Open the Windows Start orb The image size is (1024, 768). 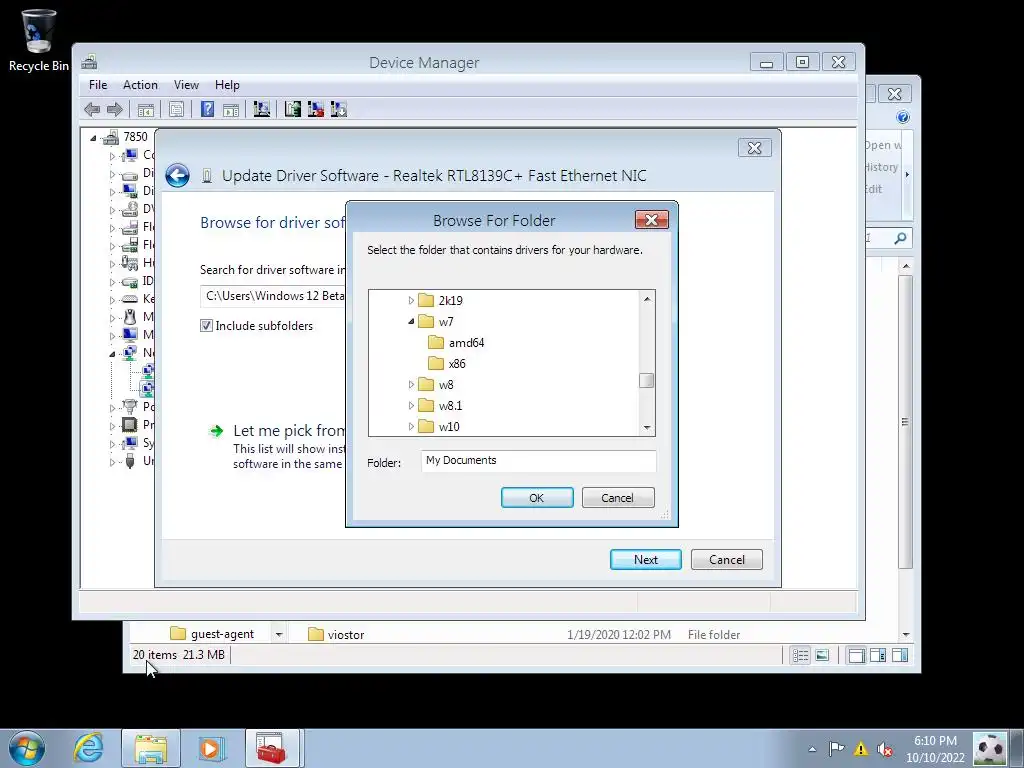[x=27, y=748]
